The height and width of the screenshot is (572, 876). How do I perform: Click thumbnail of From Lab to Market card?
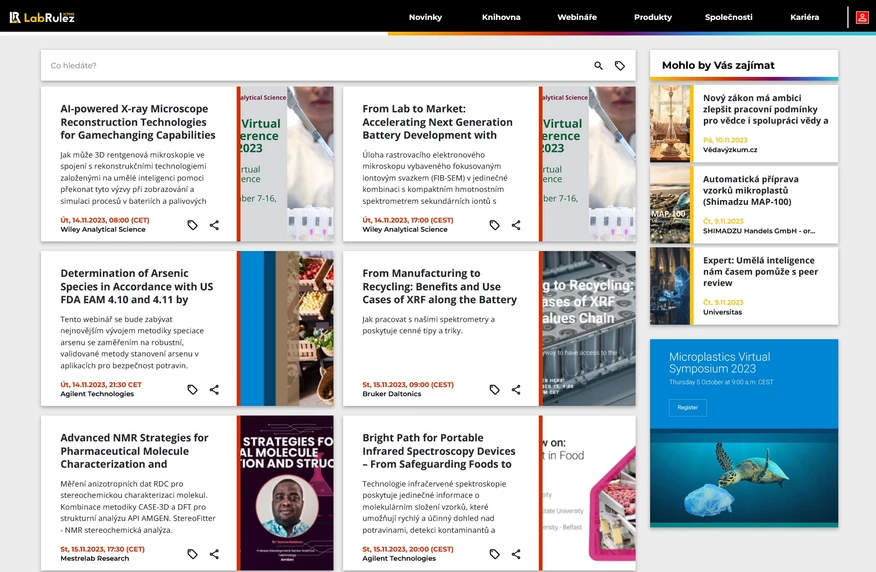point(589,164)
